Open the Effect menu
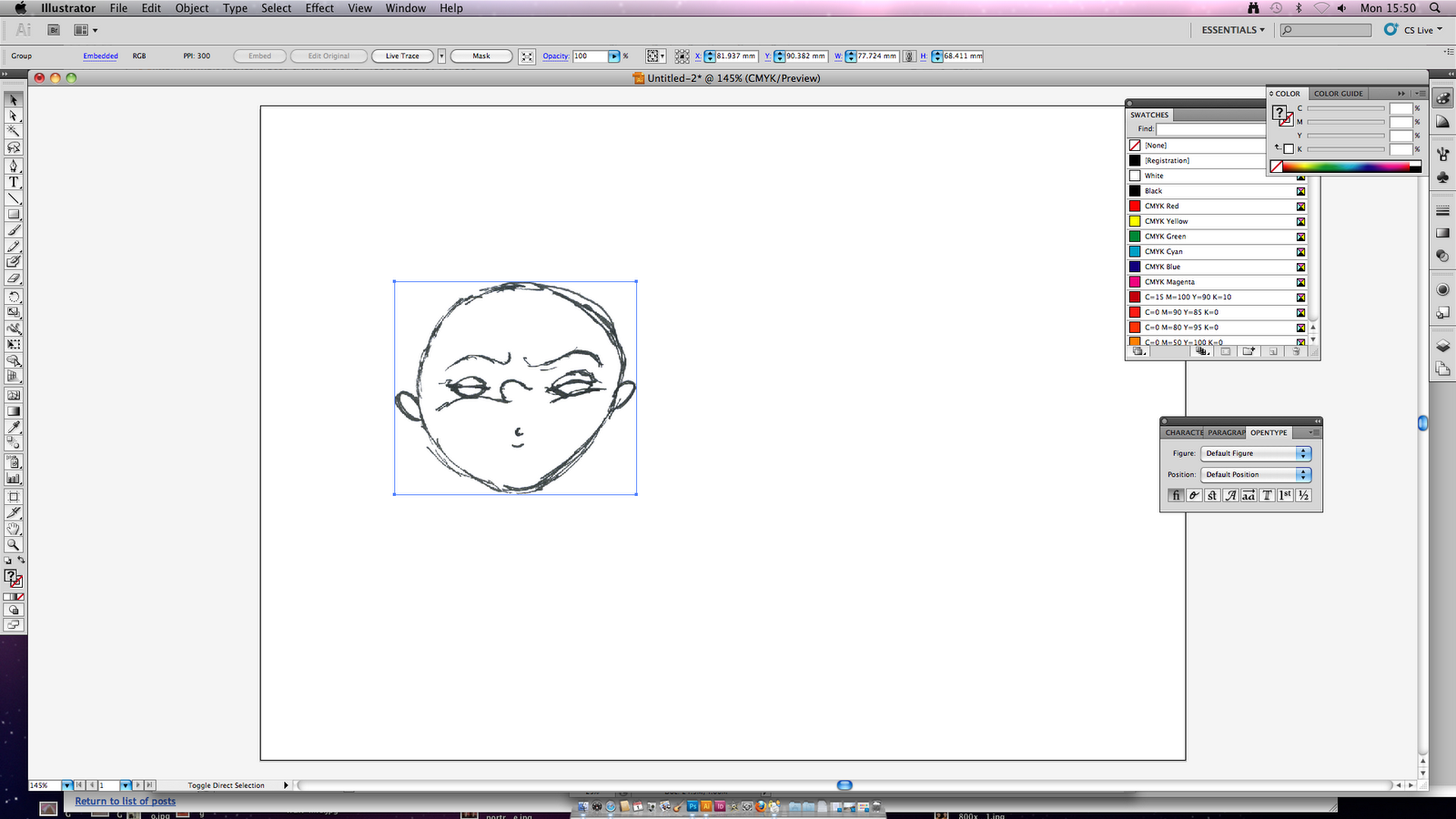The height and width of the screenshot is (819, 1456). click(x=319, y=8)
